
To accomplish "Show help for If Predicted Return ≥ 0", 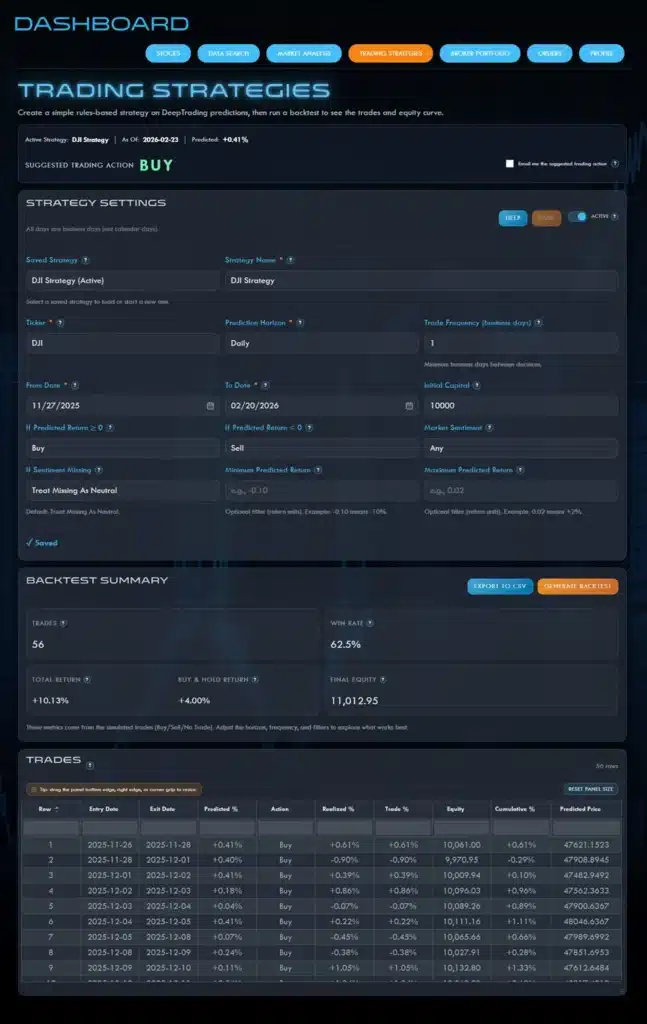I will click(x=110, y=428).
